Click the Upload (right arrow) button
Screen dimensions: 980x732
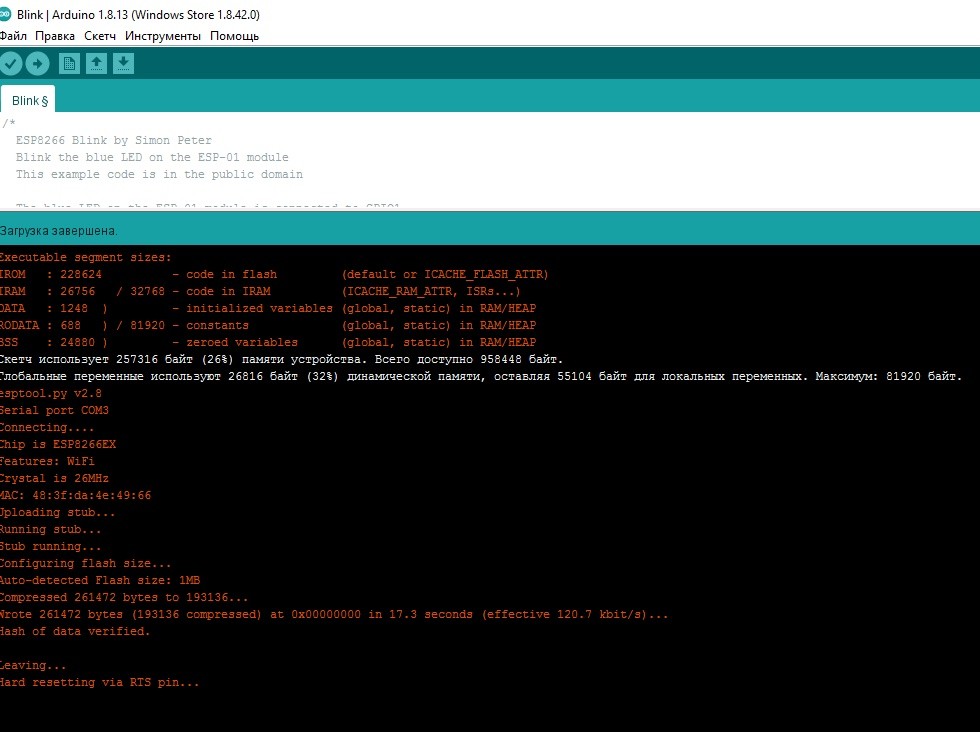(x=37, y=64)
